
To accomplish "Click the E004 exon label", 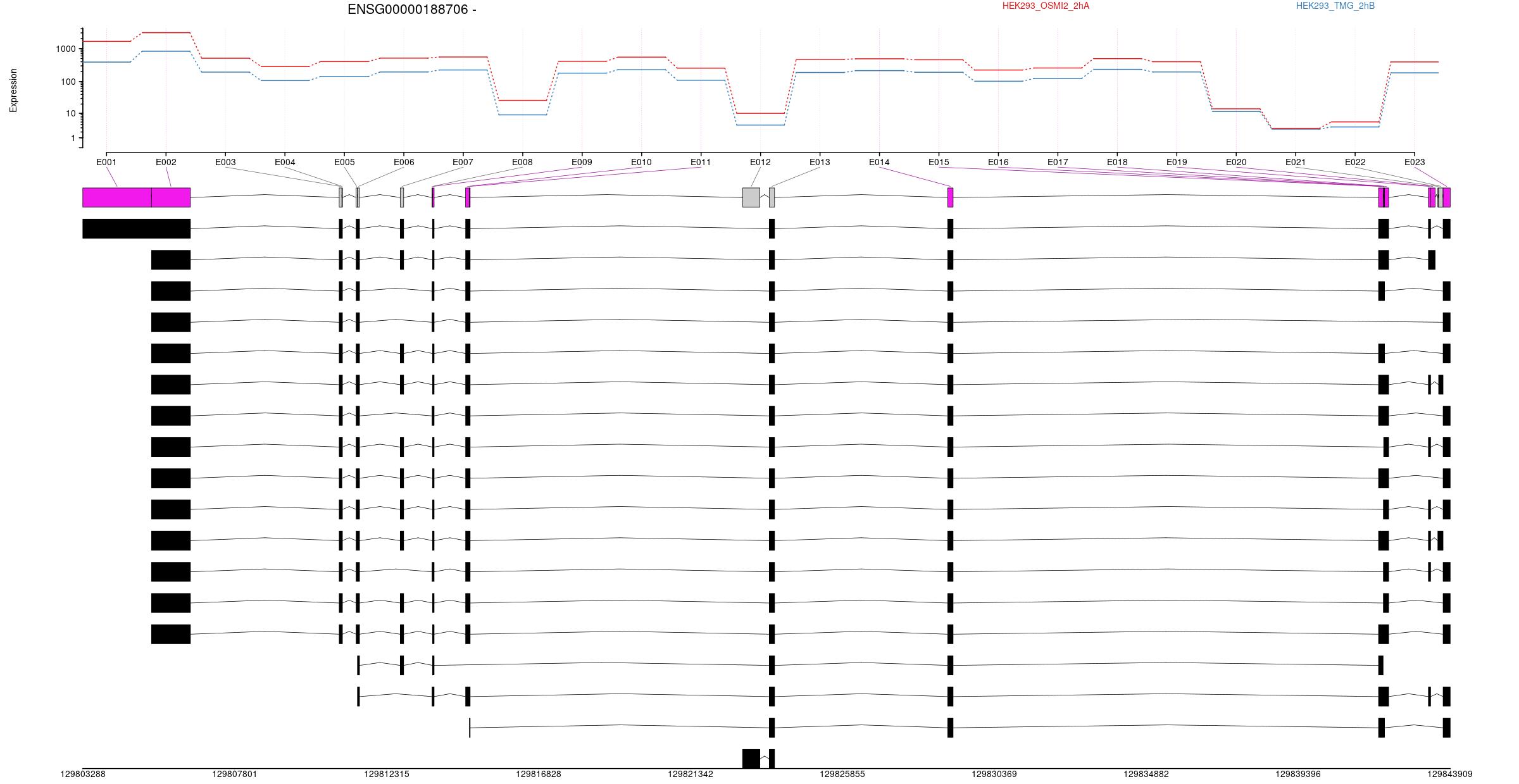I will (285, 162).
